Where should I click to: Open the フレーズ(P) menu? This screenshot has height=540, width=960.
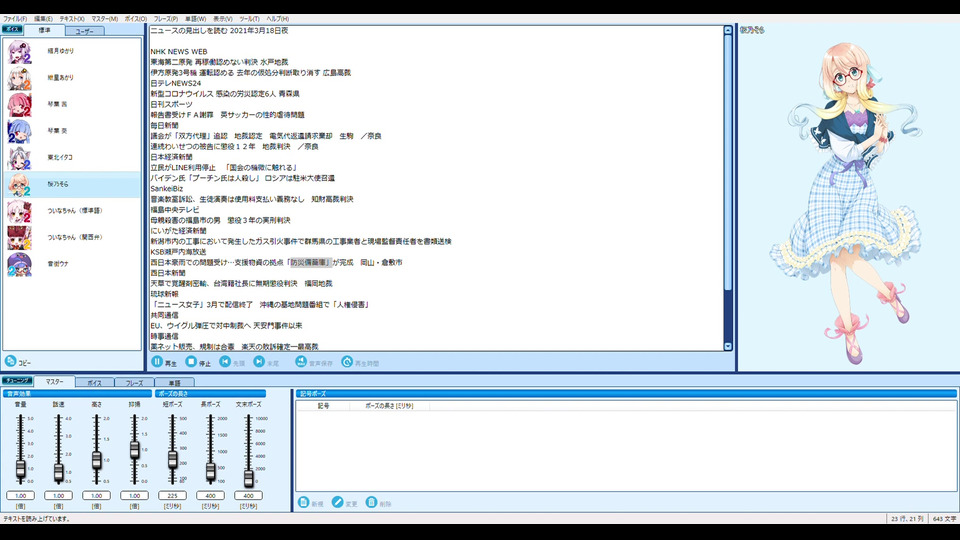click(166, 19)
